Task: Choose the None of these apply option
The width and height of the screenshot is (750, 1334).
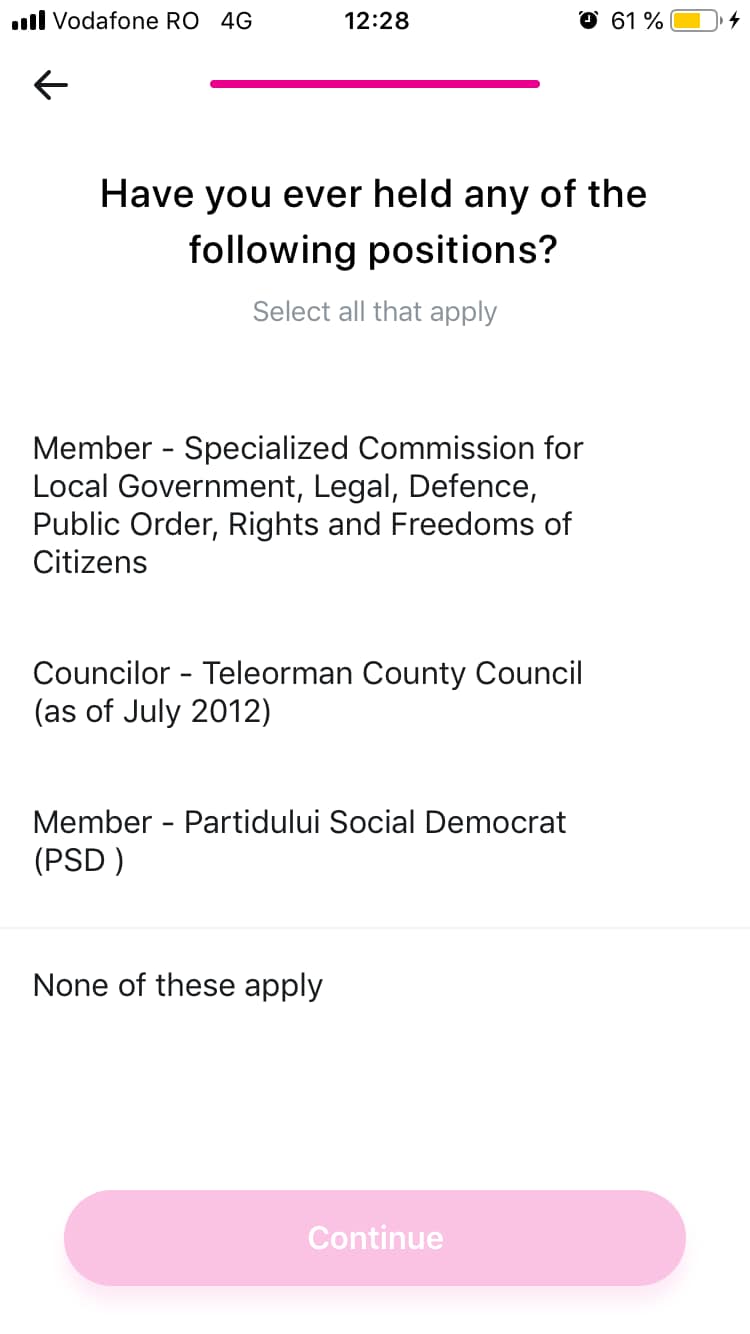Action: (178, 985)
